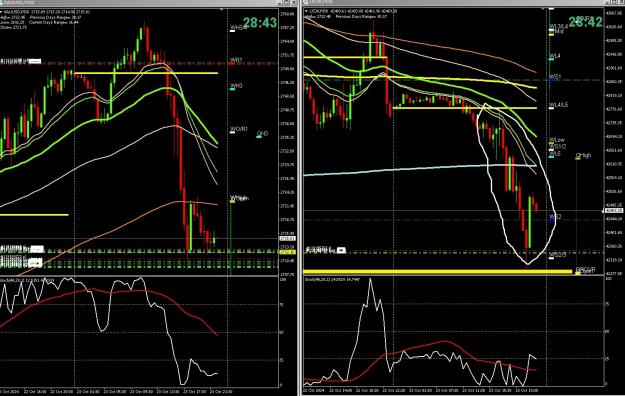625x396 pixels.
Task: Click the left chart window title icon
Action: 2,2
